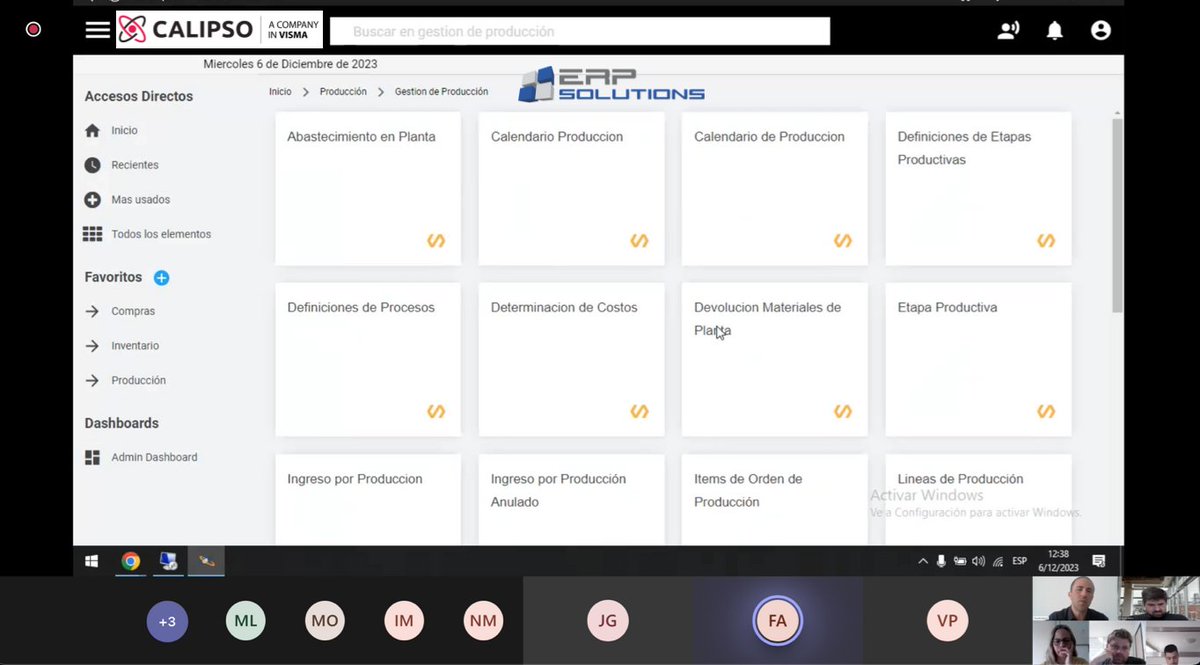Click the arrow icon next to Inventario
Viewport: 1200px width, 665px height.
[x=92, y=346]
